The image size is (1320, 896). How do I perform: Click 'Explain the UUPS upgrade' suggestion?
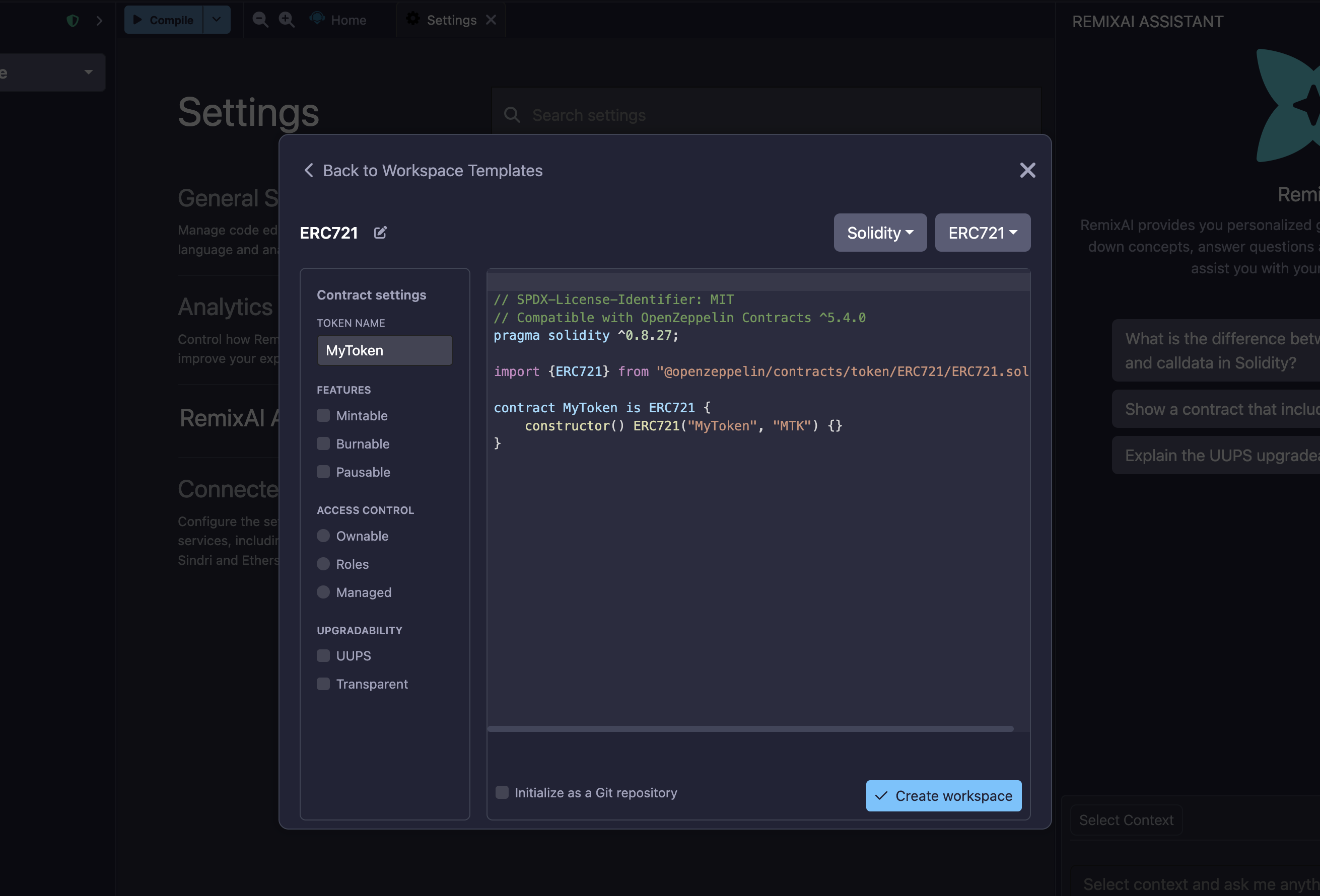pyautogui.click(x=1216, y=456)
